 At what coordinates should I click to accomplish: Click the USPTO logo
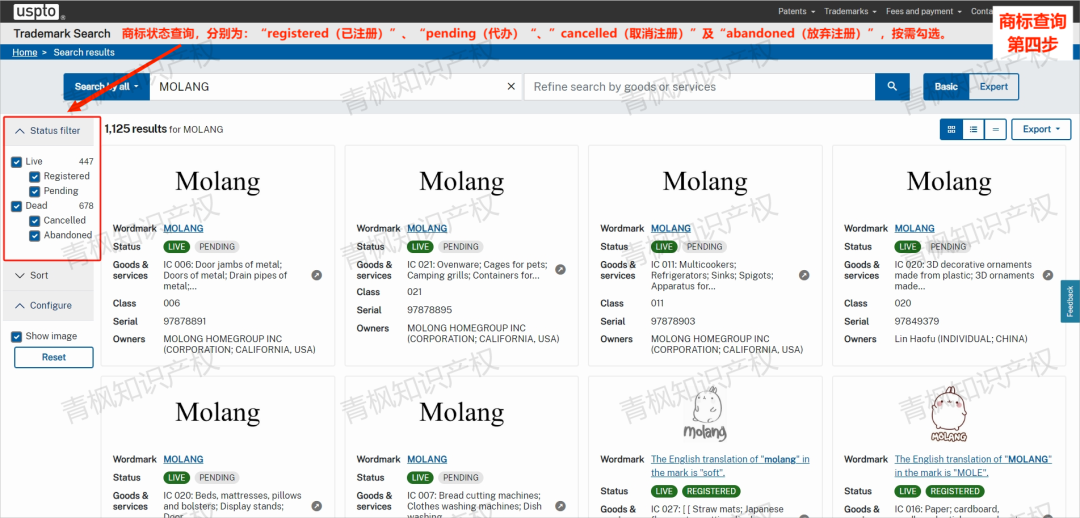click(x=38, y=11)
